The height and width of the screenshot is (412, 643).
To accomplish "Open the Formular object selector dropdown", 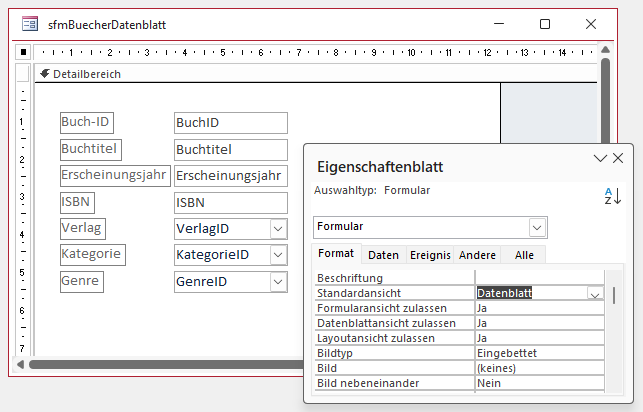I will [537, 228].
